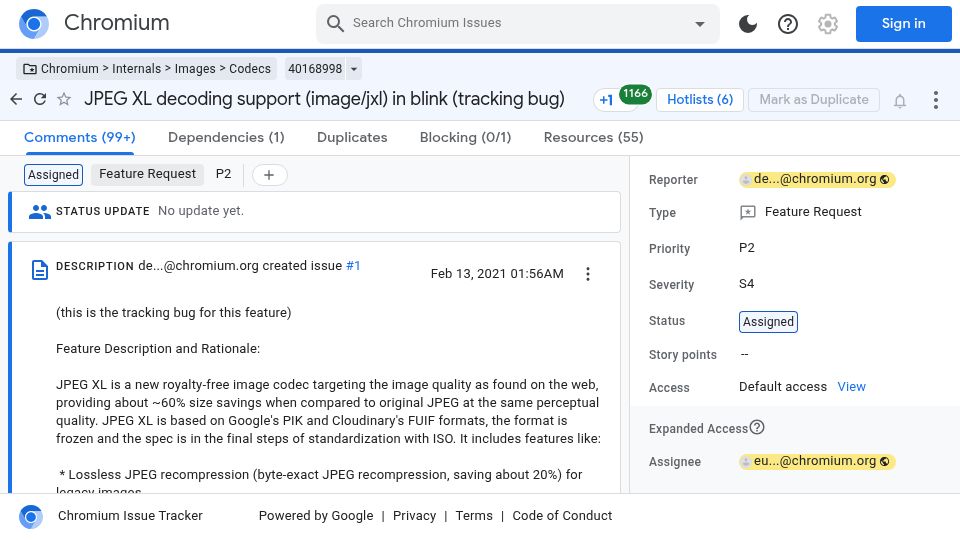
Task: Click Mark as Duplicate button
Action: coord(814,100)
